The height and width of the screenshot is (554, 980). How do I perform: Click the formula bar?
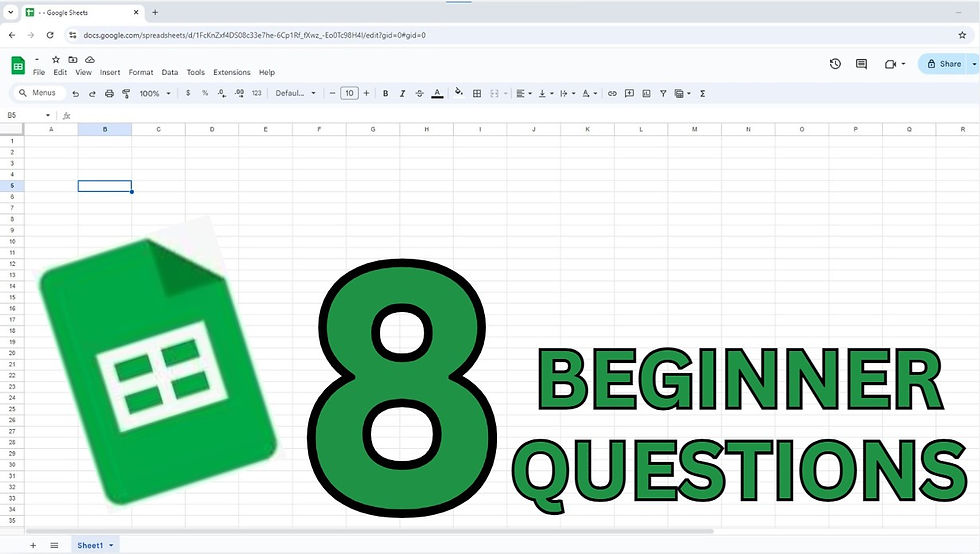coord(525,115)
